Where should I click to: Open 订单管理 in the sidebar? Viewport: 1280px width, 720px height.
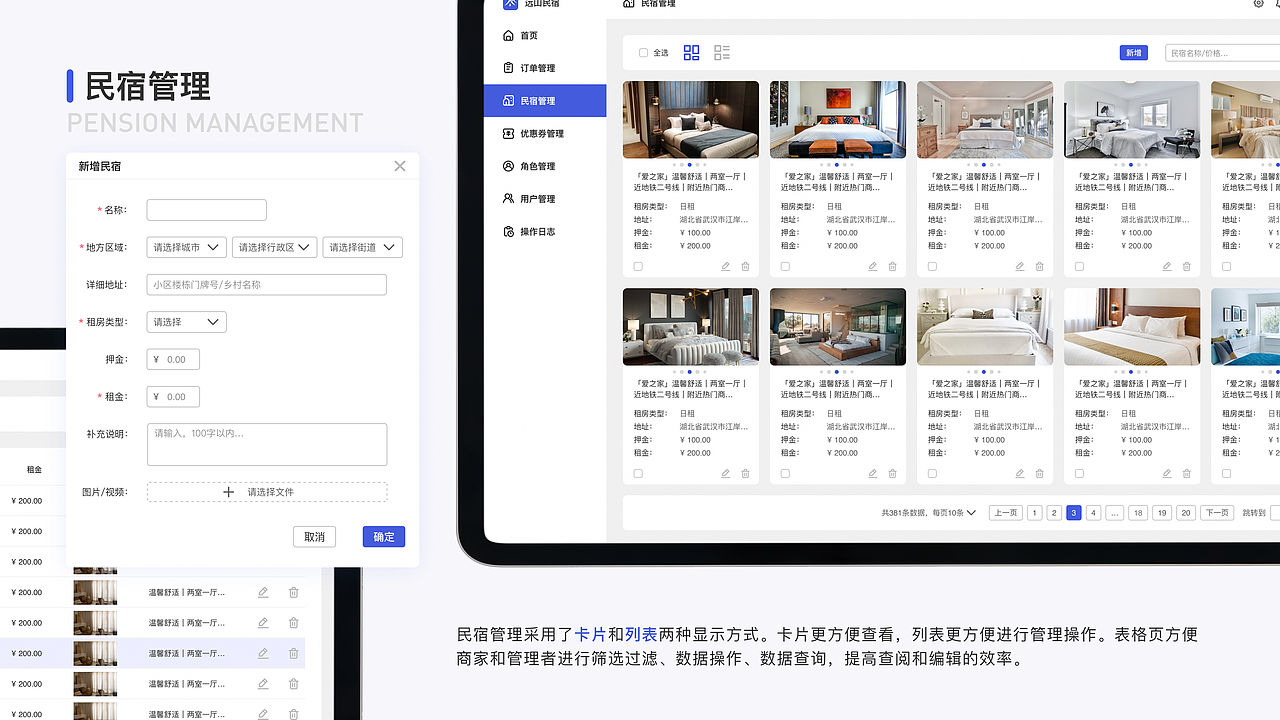(545, 68)
